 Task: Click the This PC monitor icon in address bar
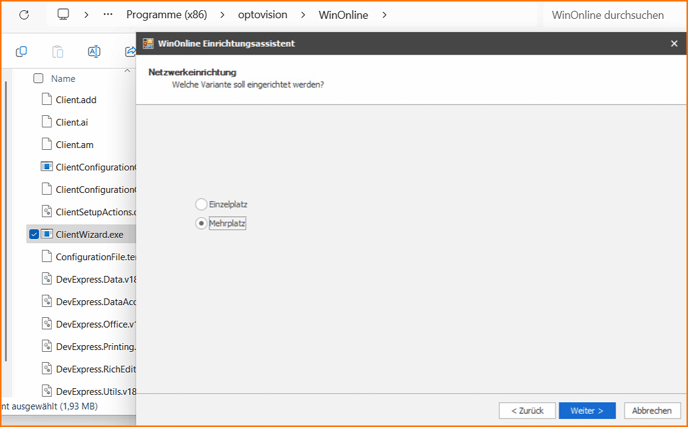click(x=63, y=15)
